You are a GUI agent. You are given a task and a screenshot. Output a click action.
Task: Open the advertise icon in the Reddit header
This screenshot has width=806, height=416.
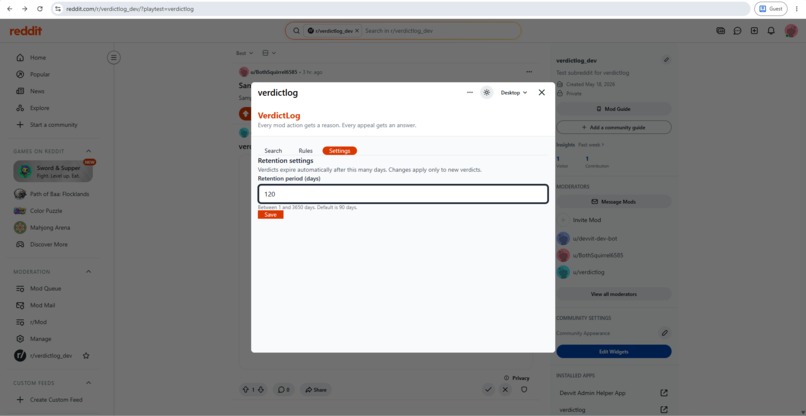point(721,31)
